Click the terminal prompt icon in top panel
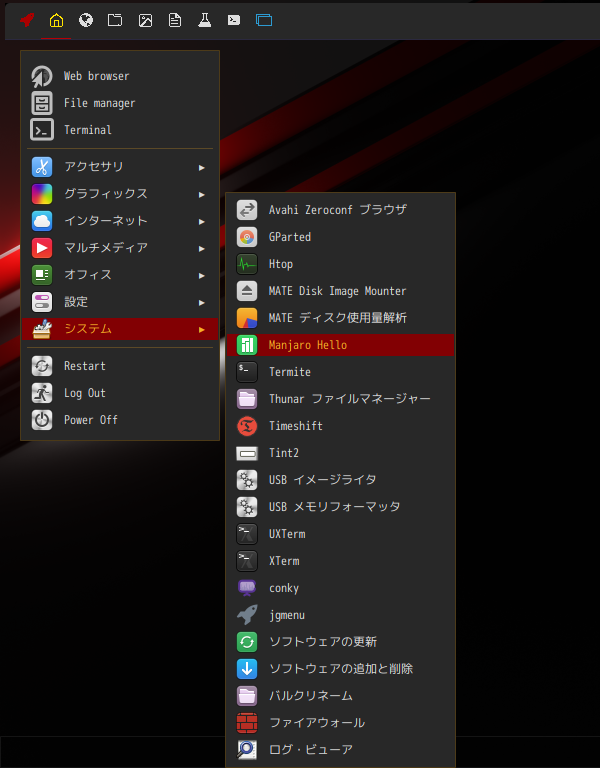The image size is (600, 768). pyautogui.click(x=234, y=20)
